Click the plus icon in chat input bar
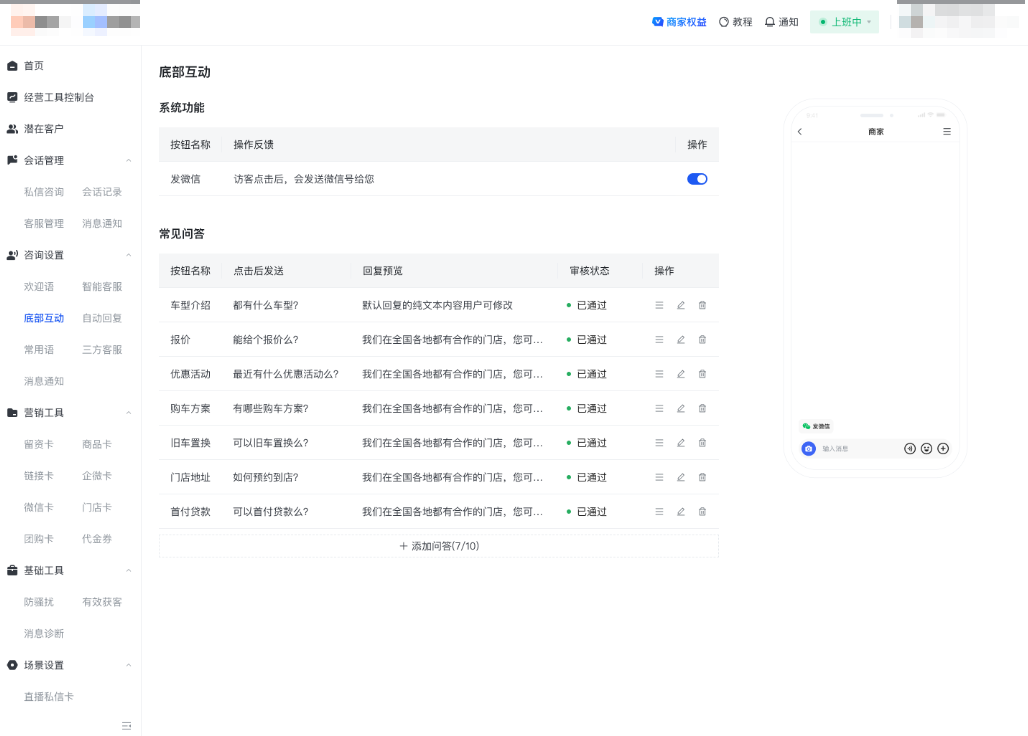1028x736 pixels. [943, 448]
